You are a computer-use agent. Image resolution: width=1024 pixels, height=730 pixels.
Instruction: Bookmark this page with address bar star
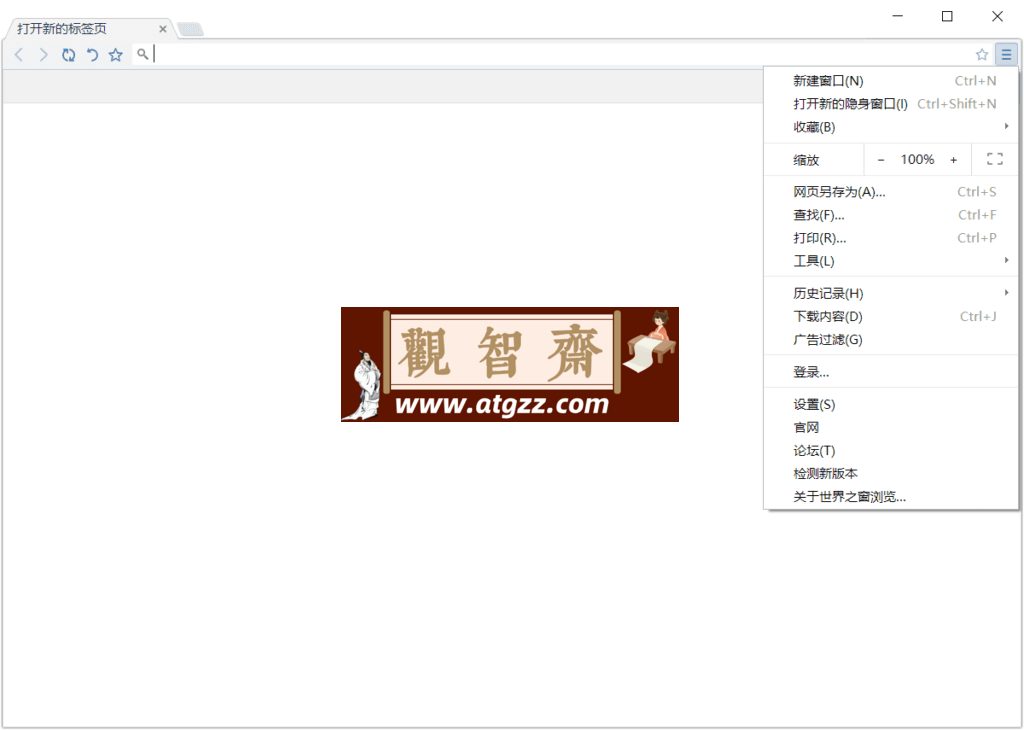click(982, 55)
